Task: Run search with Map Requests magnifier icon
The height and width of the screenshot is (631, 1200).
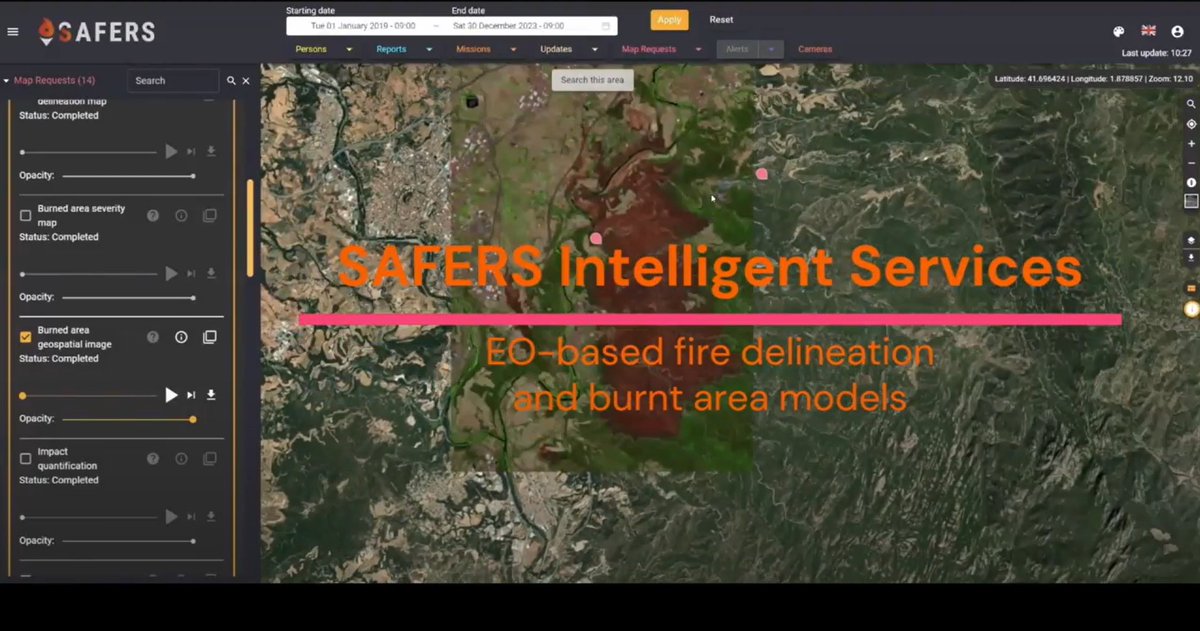Action: [x=231, y=81]
